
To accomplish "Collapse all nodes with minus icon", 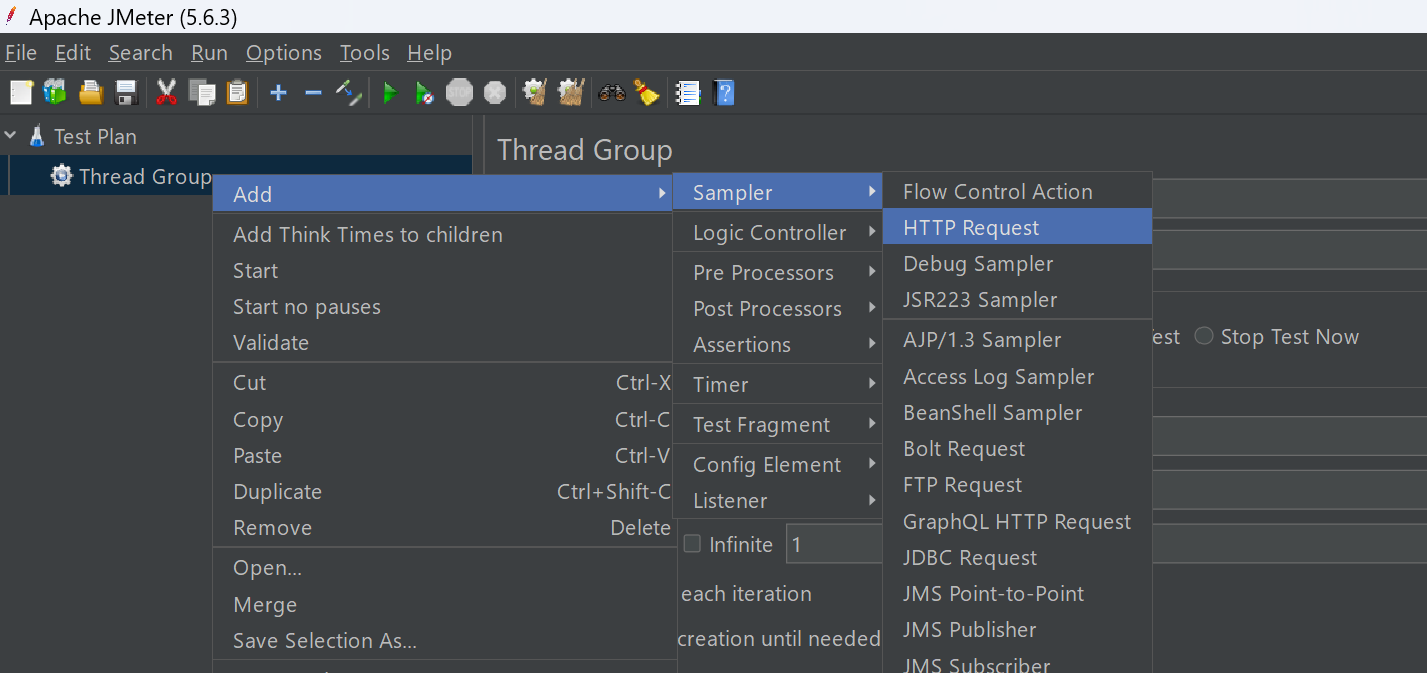I will point(313,93).
